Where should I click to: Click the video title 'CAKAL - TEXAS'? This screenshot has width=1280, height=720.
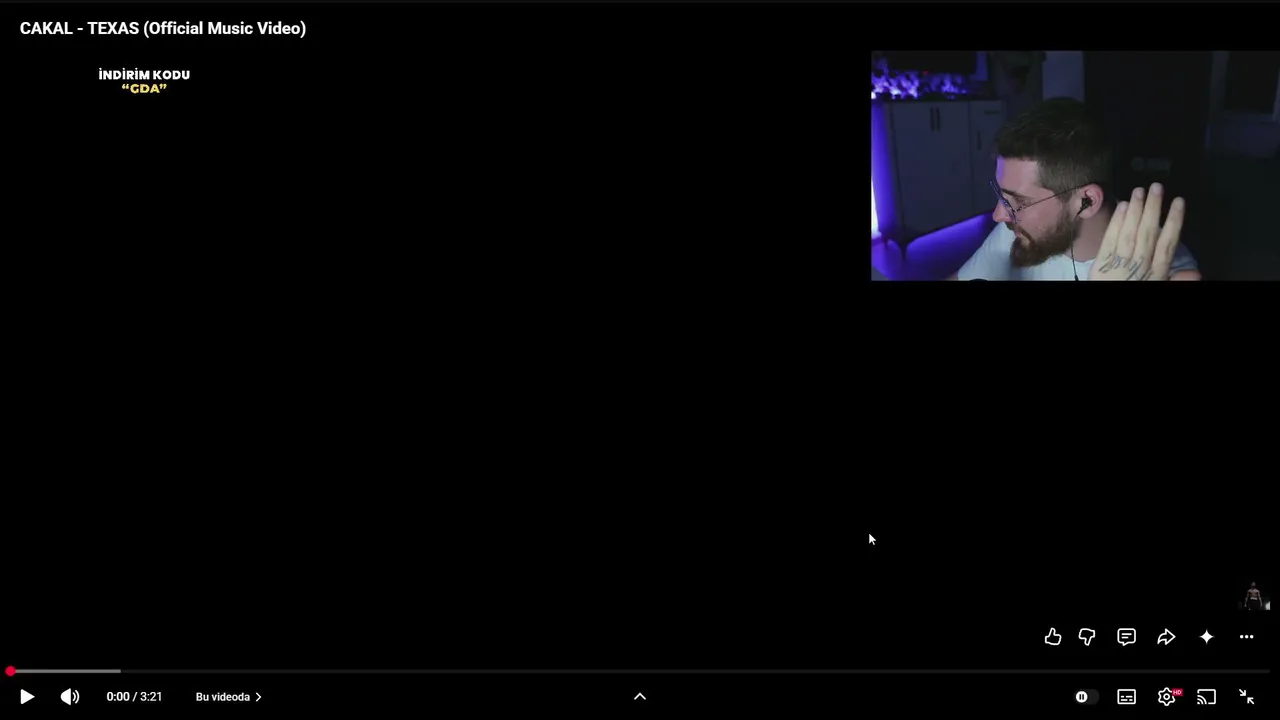(x=163, y=28)
